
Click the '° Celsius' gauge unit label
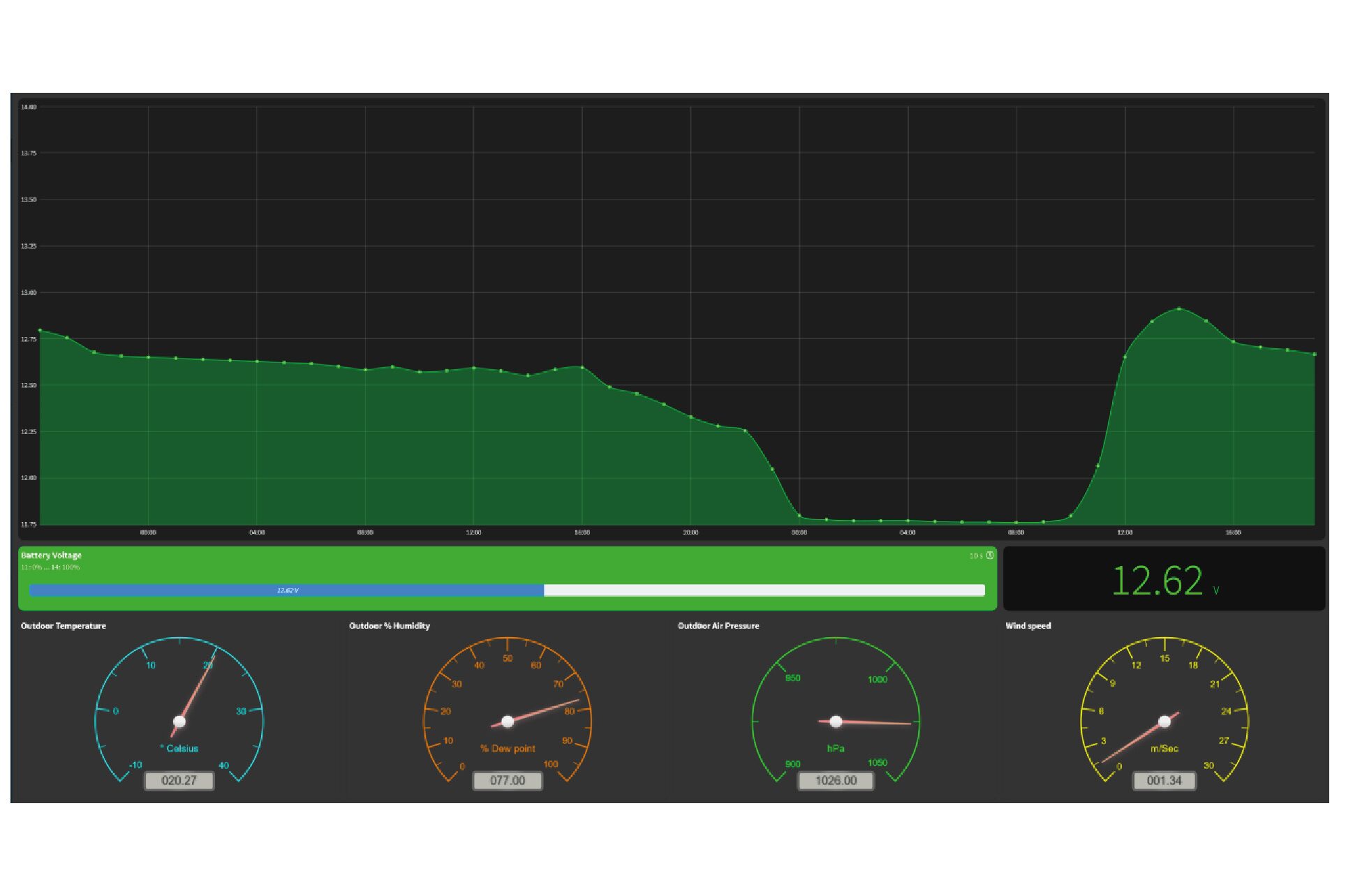pos(179,749)
